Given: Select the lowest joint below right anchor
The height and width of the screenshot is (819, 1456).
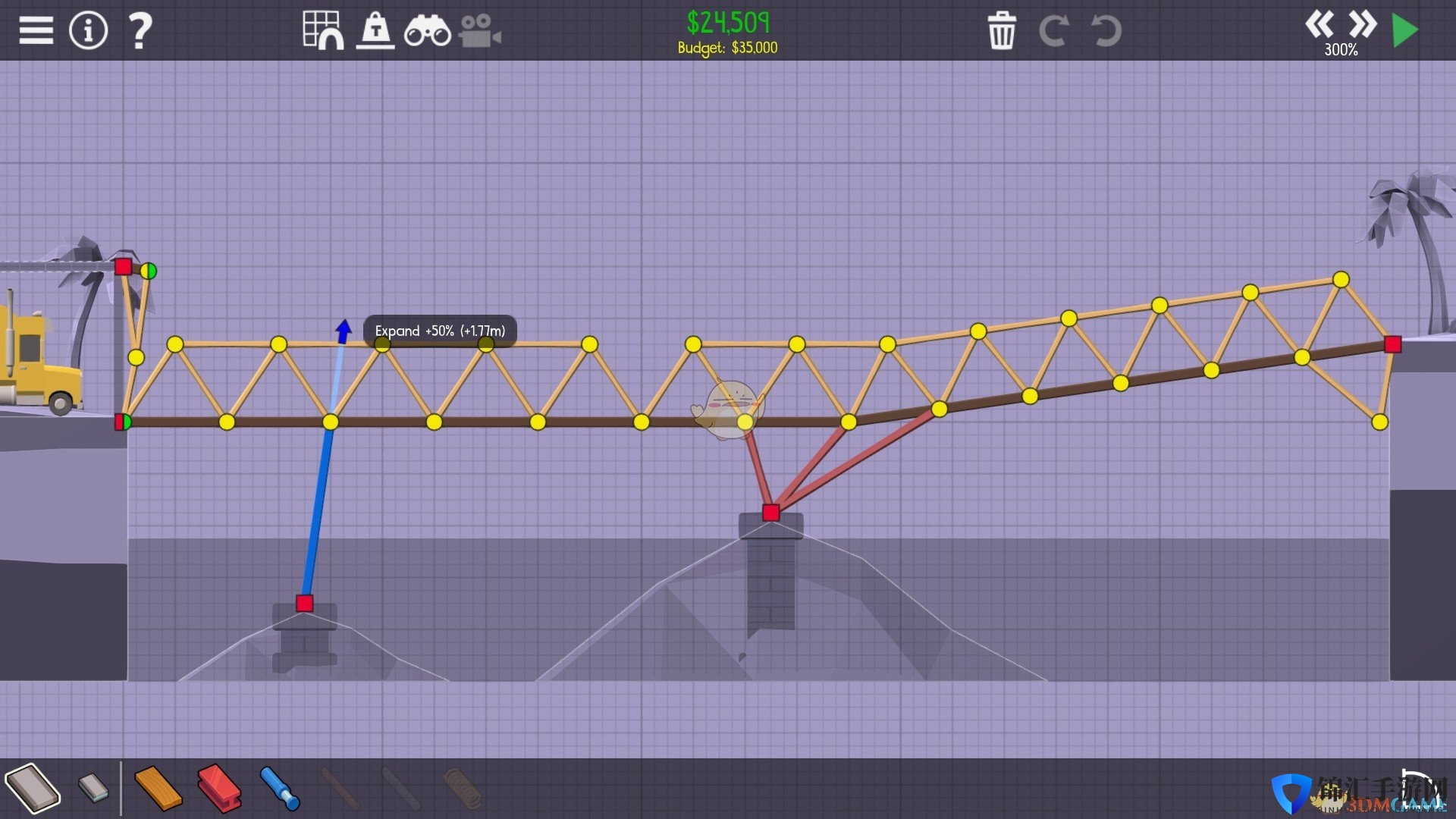Looking at the screenshot, I should pos(1379,422).
